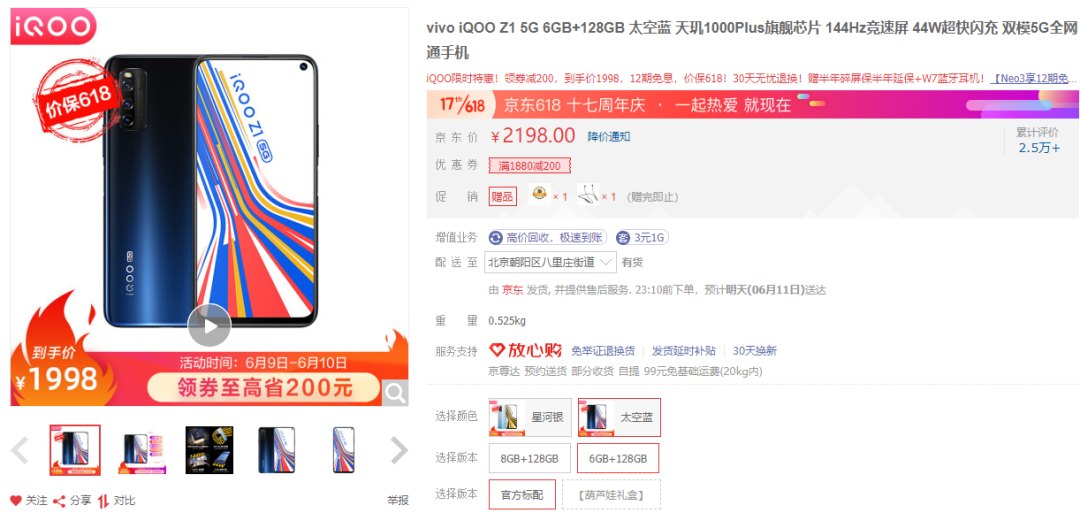Open the 对比 compare icon
This screenshot has height=513, width=1080.
coord(103,501)
